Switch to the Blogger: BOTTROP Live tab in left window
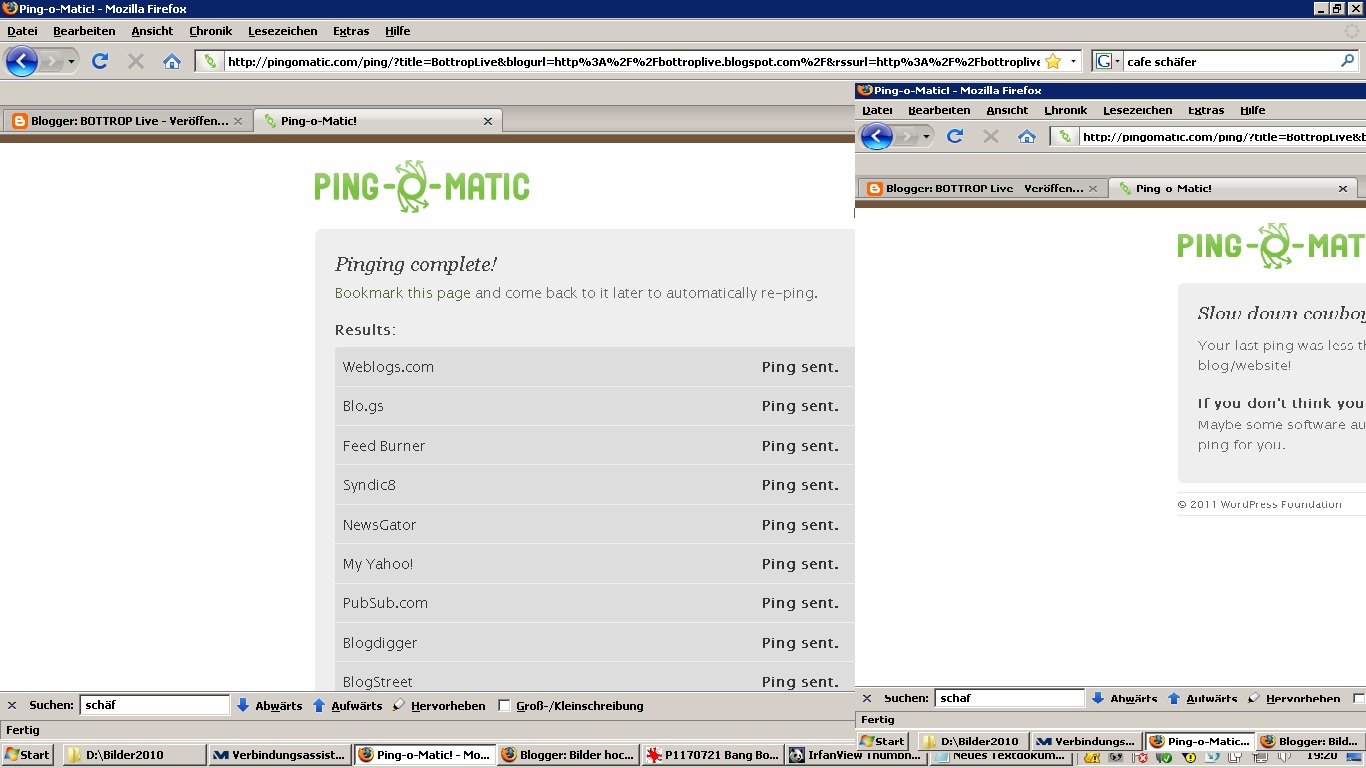The height and width of the screenshot is (768, 1366). pos(127,121)
